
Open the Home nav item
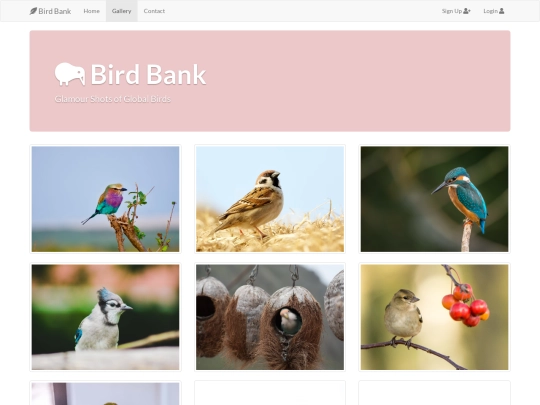click(x=91, y=11)
